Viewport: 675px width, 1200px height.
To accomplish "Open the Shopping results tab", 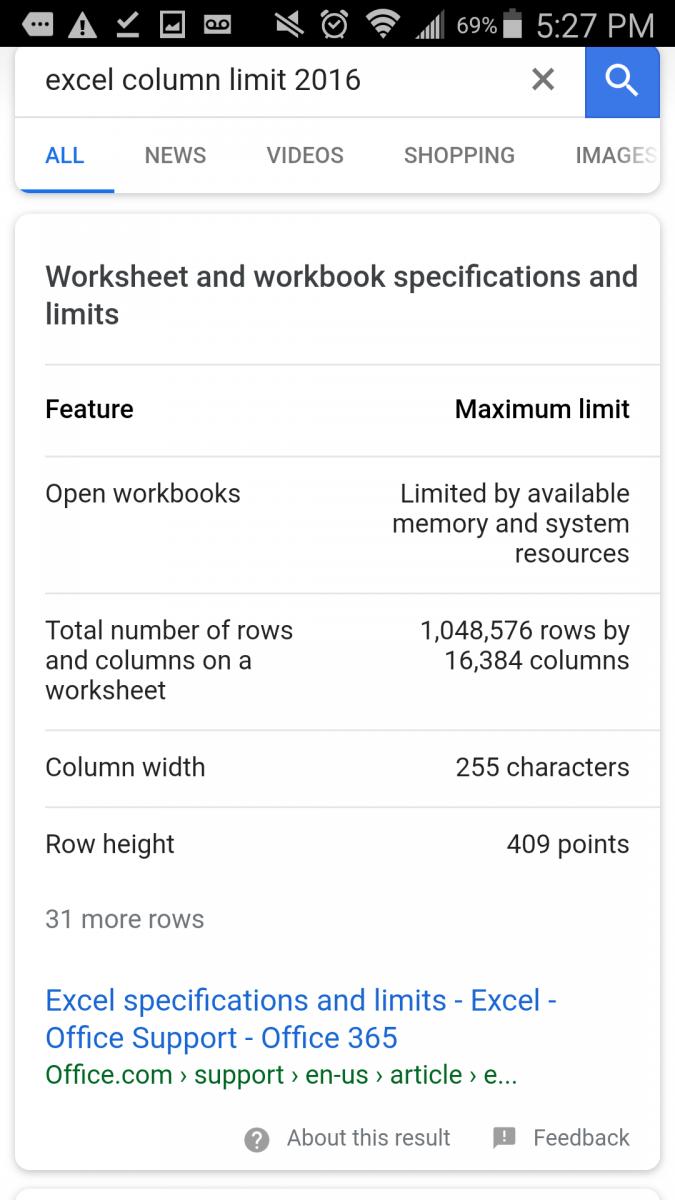I will [x=459, y=155].
